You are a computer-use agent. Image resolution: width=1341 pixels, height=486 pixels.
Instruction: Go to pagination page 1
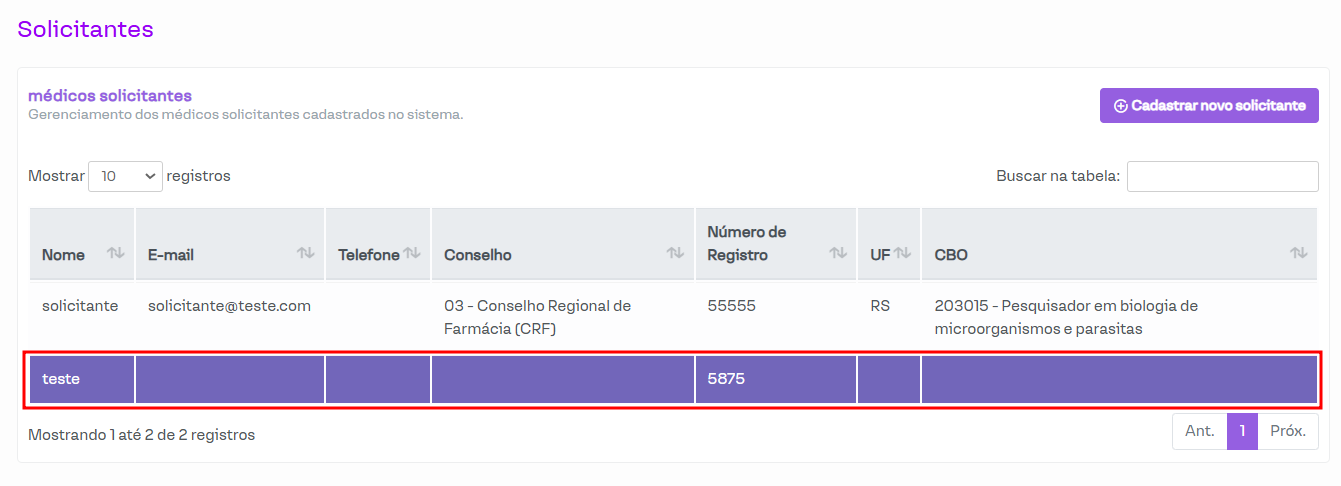1242,431
